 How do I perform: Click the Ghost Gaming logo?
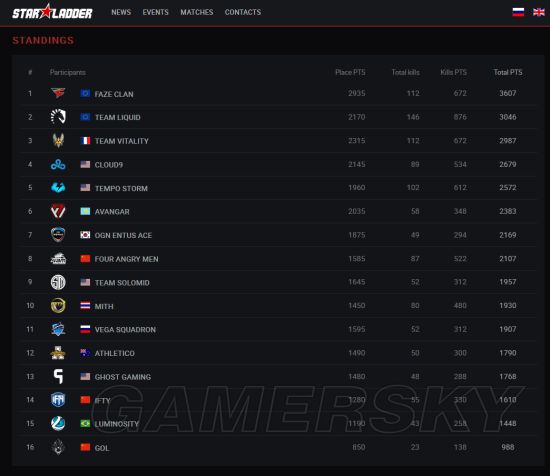pos(59,376)
